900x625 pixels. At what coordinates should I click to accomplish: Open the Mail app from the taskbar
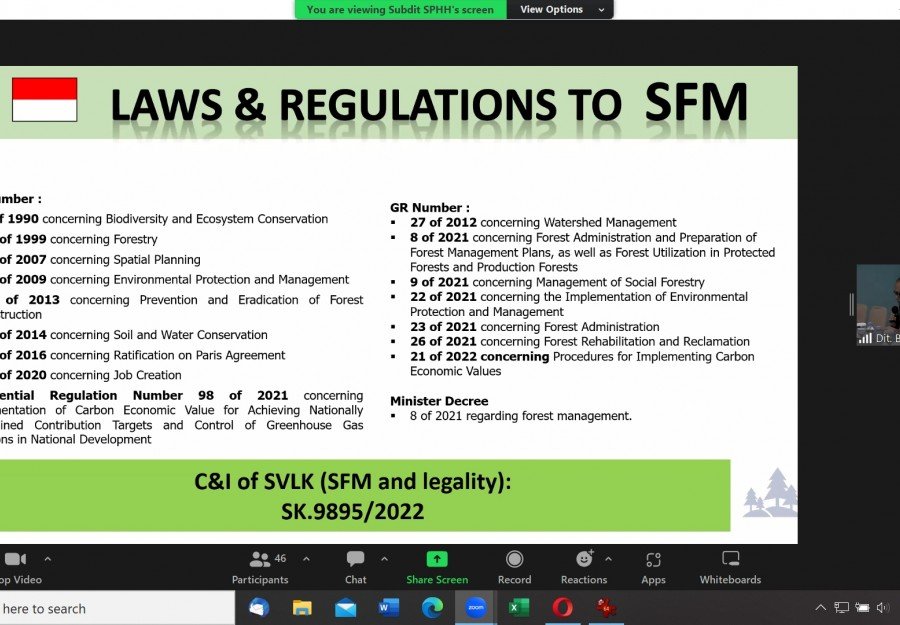(x=346, y=607)
